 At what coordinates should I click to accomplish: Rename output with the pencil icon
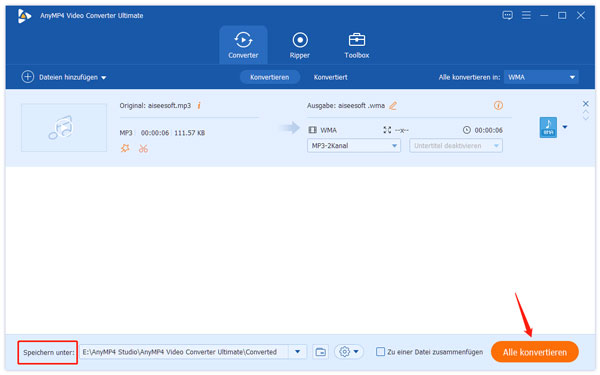pos(393,106)
